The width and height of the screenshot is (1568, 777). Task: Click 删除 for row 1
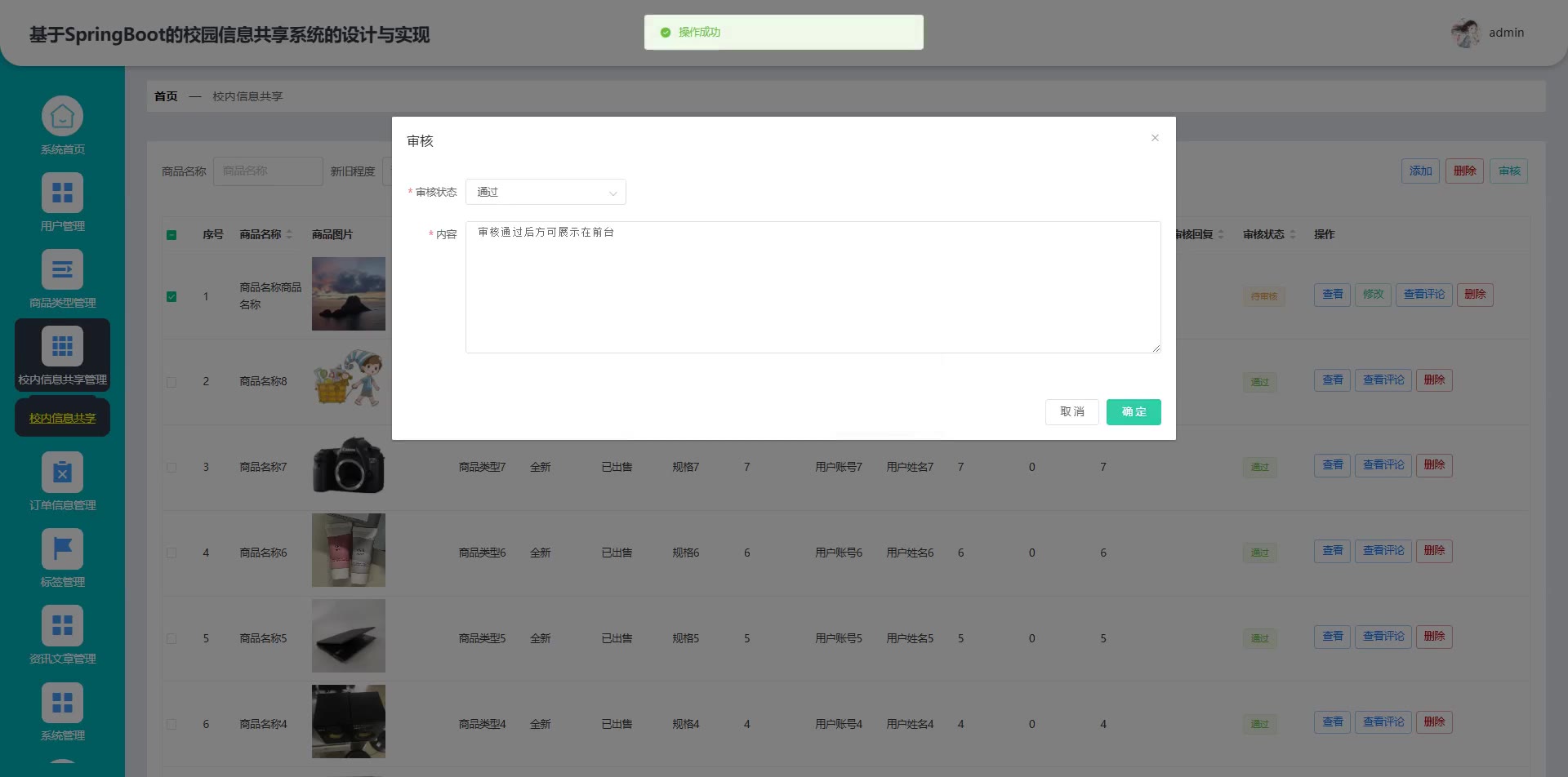(1475, 295)
